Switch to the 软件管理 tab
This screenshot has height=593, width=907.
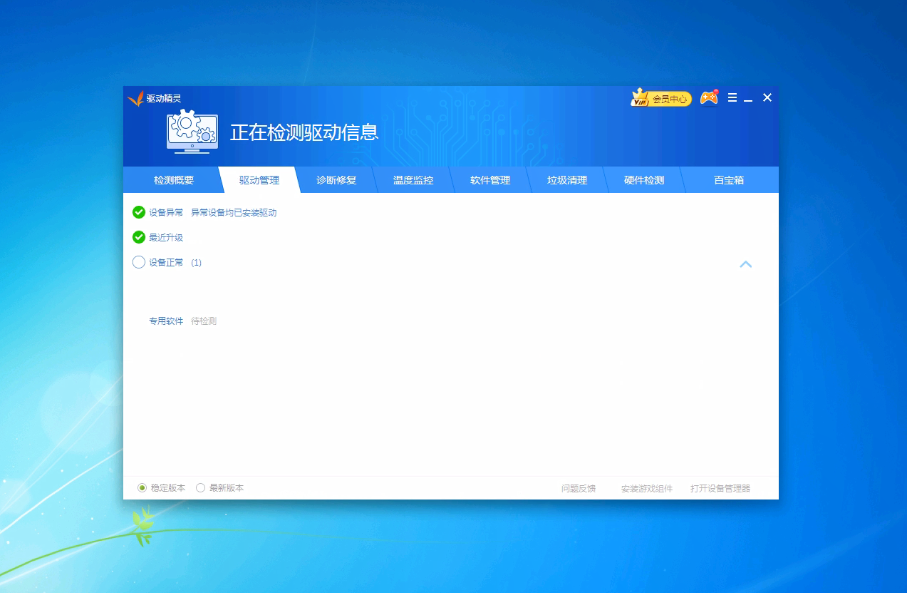[490, 180]
